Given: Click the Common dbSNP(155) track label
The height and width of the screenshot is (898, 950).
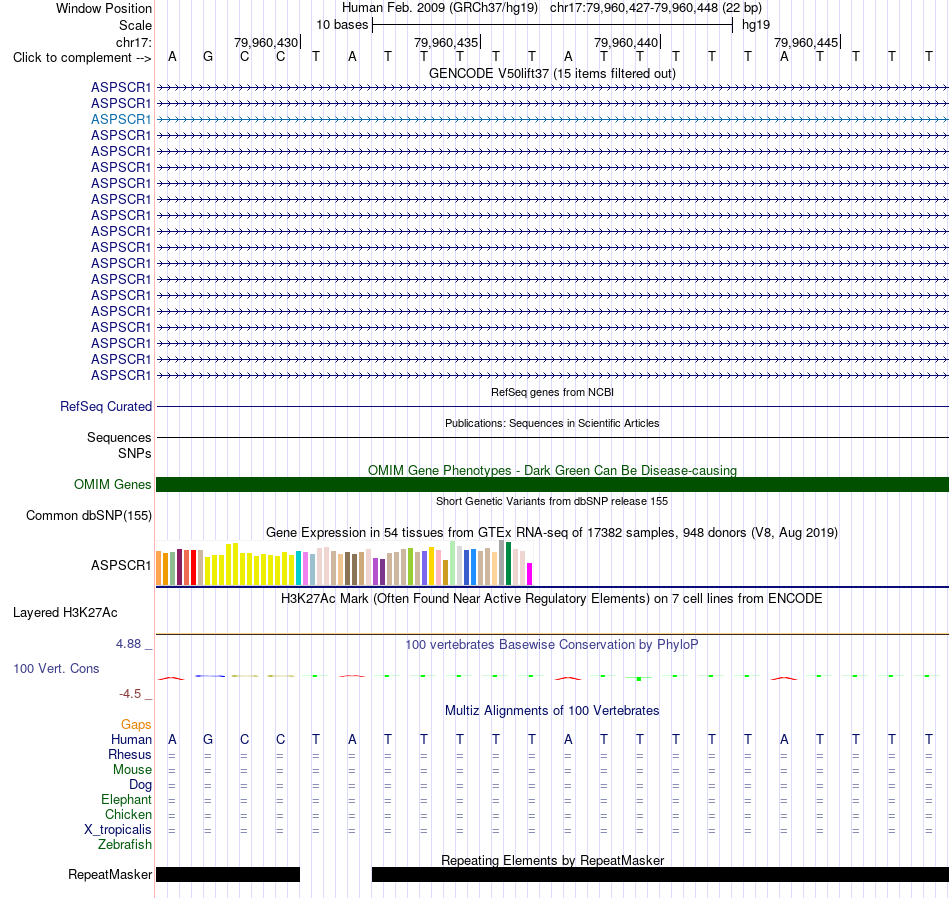Looking at the screenshot, I should [88, 516].
